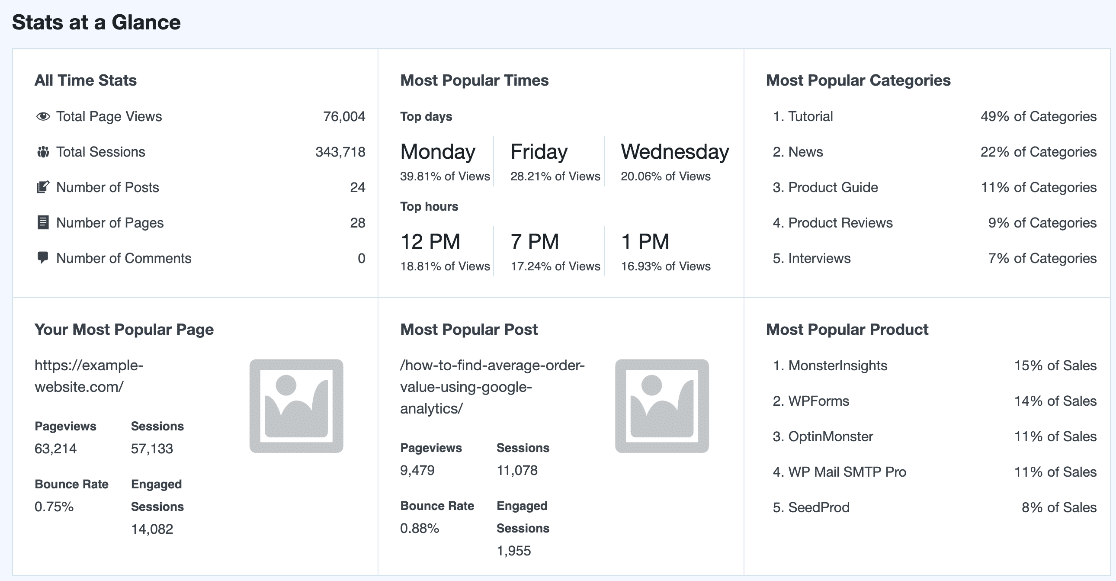Select the pencil icon beside Number of Posts
This screenshot has height=581, width=1116.
(x=41, y=187)
